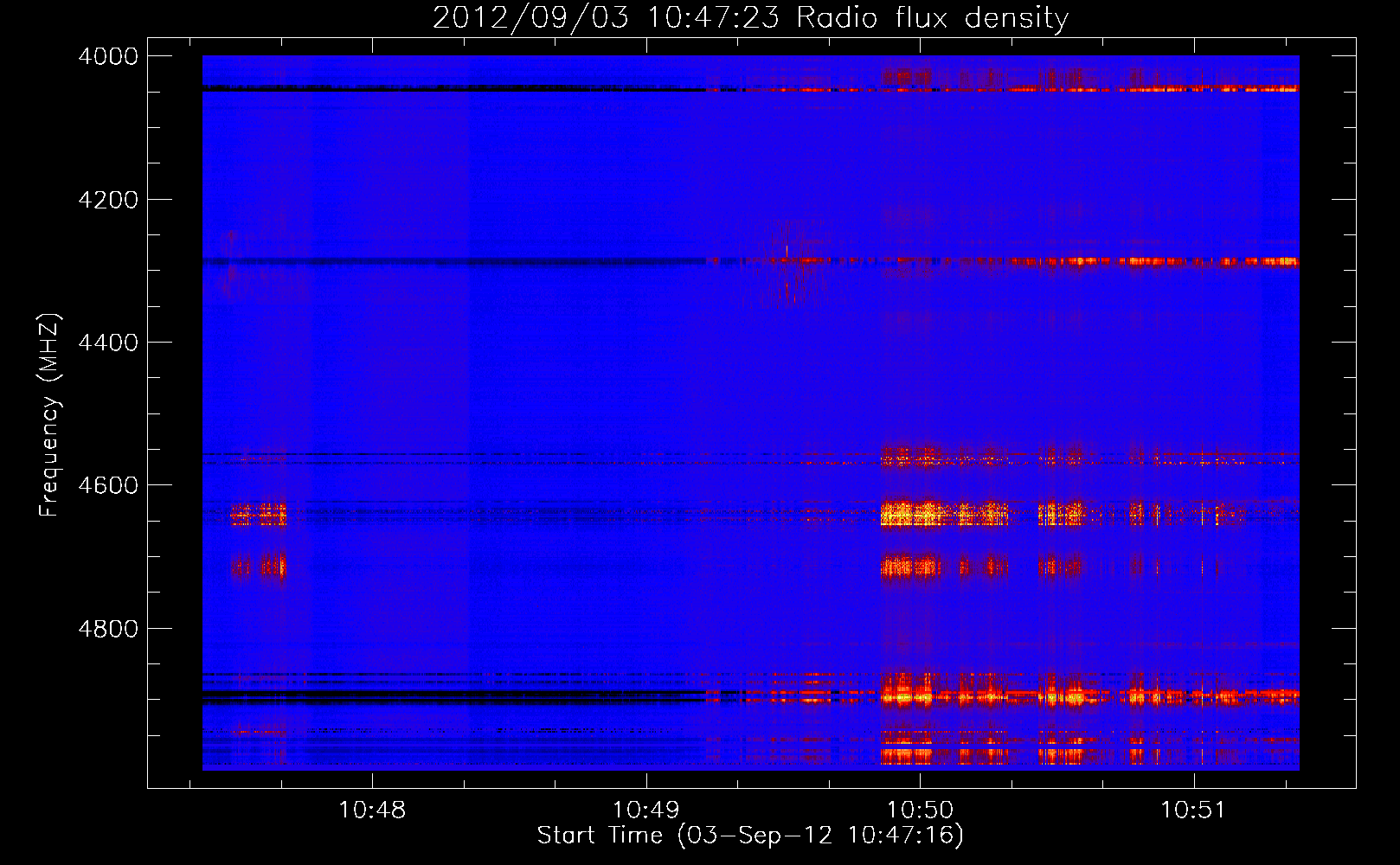
Task: Click the 4600 frequency tick label
Action: point(108,485)
